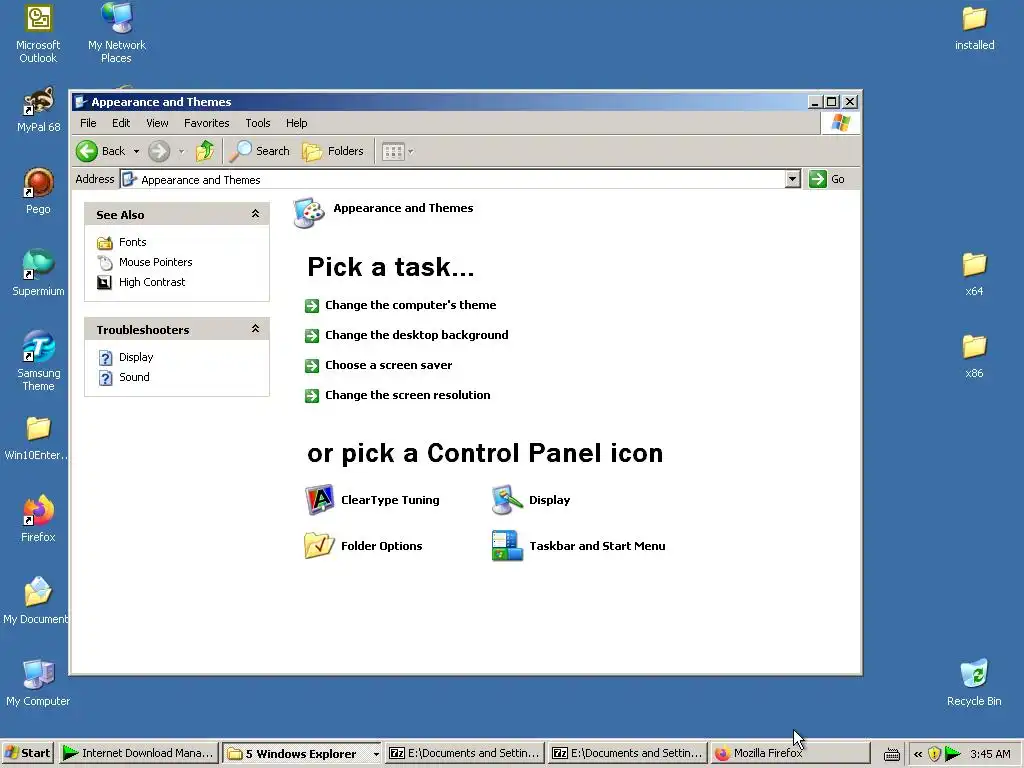Open ClearType Tuning control panel icon
Screen dimensions: 1024x768
point(372,500)
